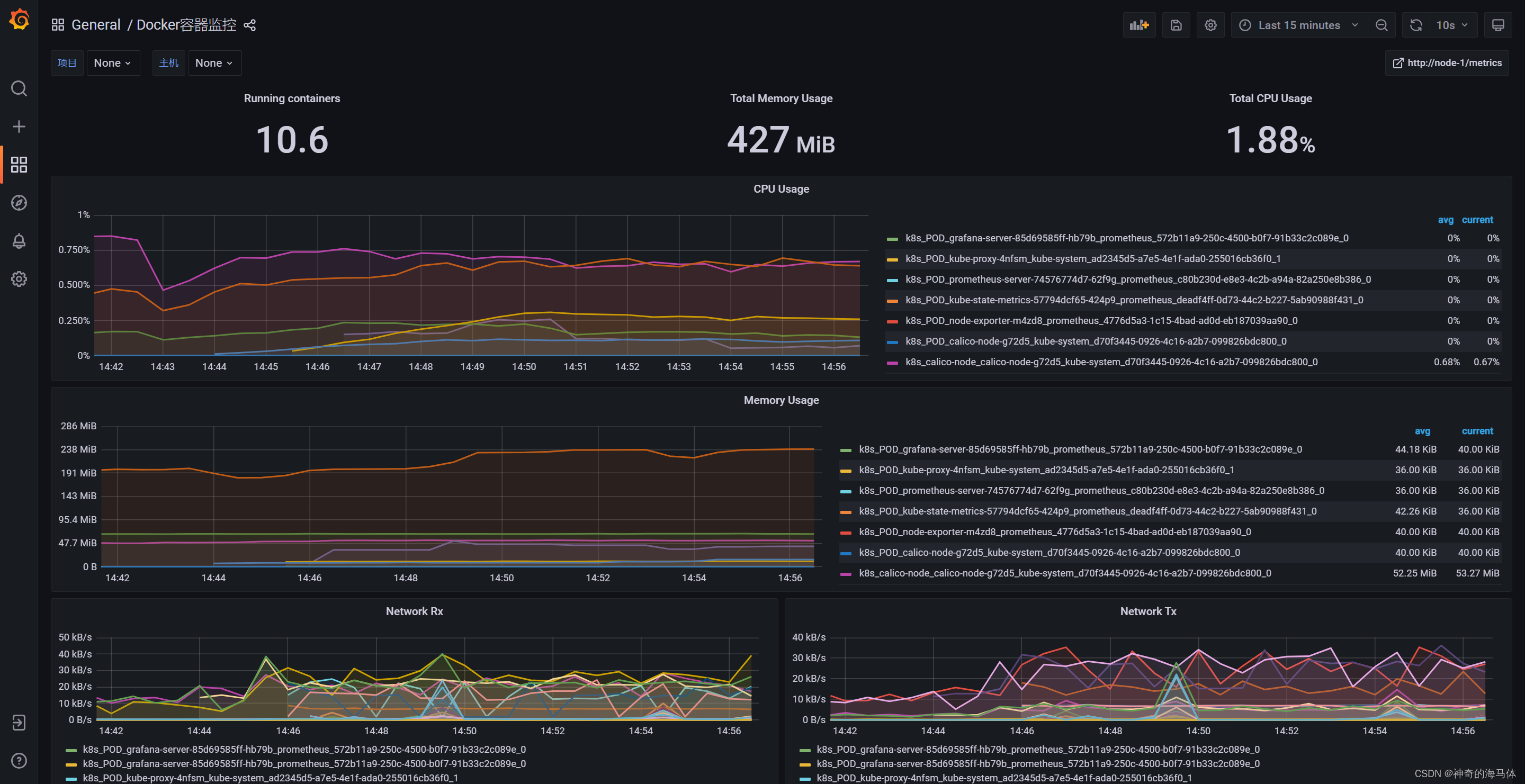Toggle kube-proxy series in CPU Usage legend
This screenshot has height=784, width=1525.
coord(1093,258)
